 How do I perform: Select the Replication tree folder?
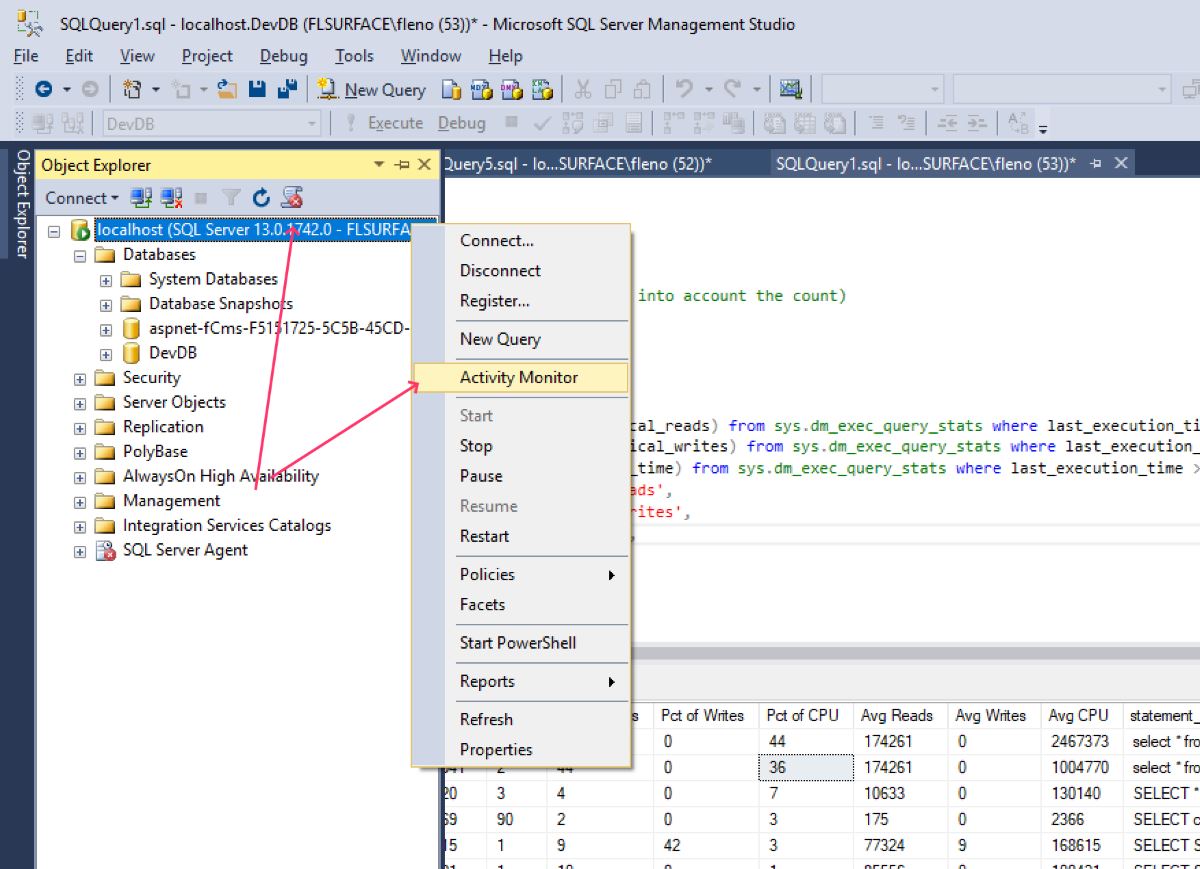pyautogui.click(x=163, y=427)
